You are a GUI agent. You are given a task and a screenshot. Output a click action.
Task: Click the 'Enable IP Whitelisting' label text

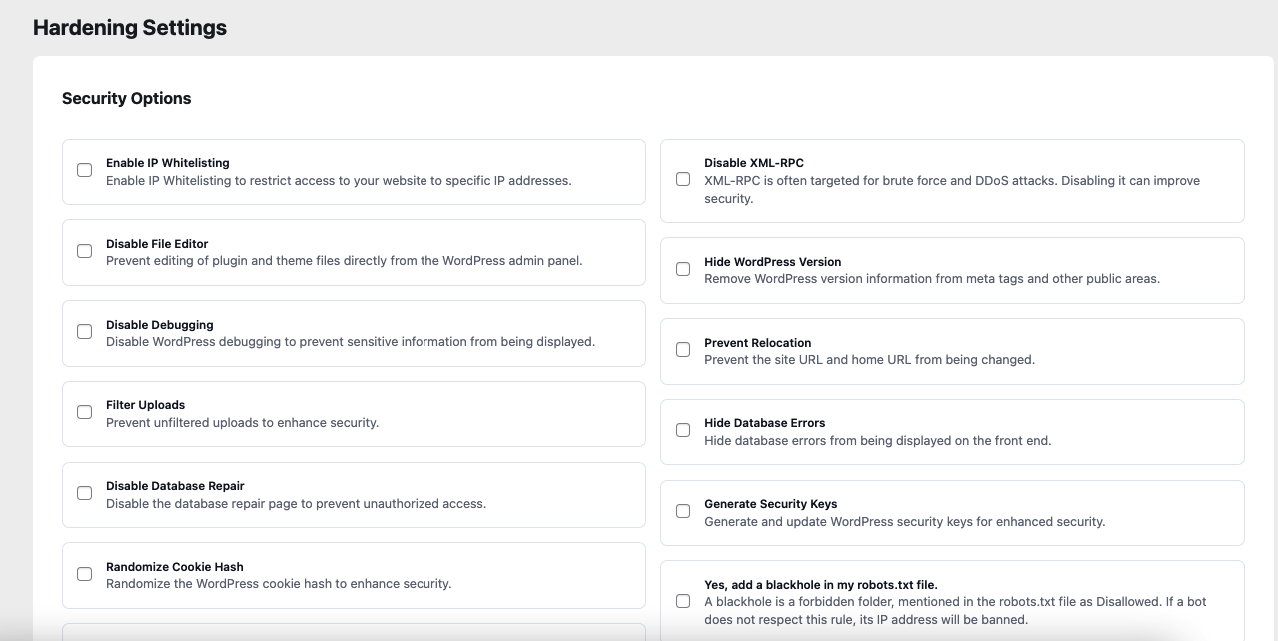167,163
